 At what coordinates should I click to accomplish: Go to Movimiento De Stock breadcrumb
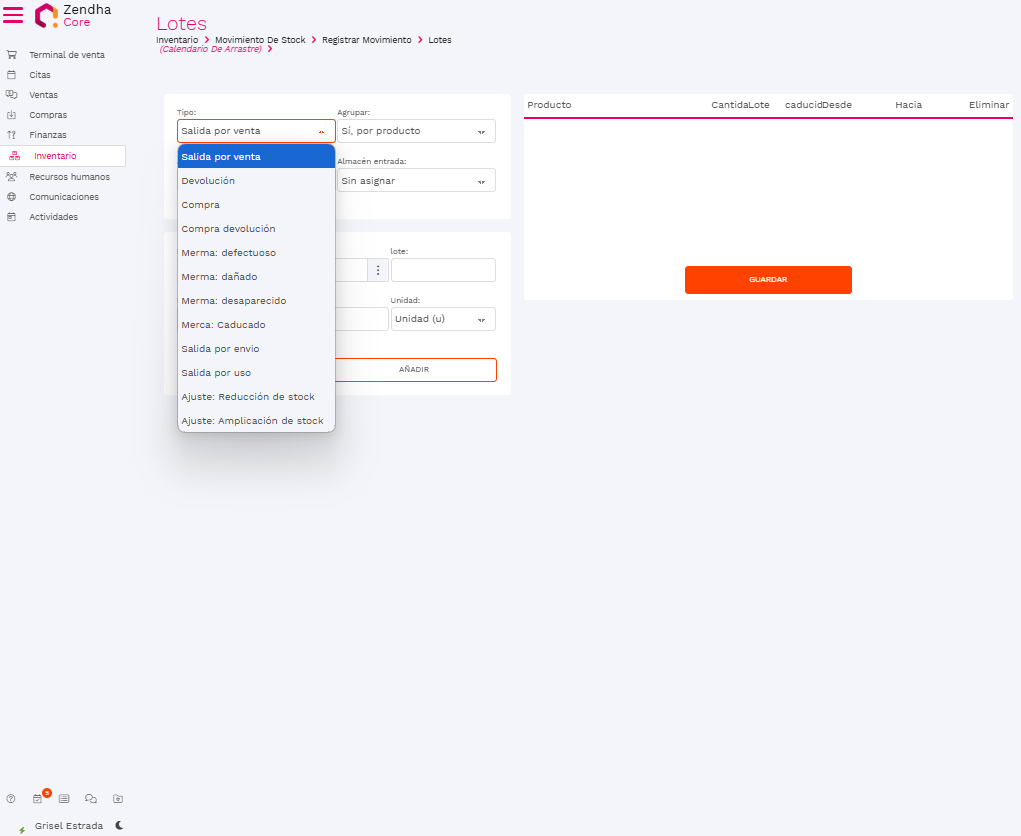coord(260,40)
